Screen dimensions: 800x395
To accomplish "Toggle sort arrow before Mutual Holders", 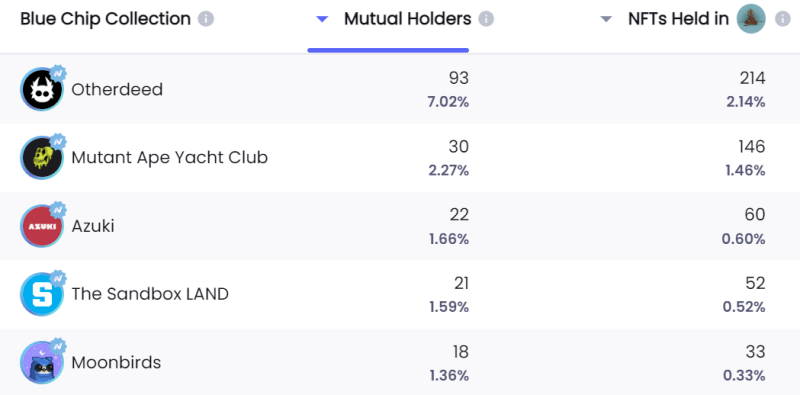I will tap(321, 19).
